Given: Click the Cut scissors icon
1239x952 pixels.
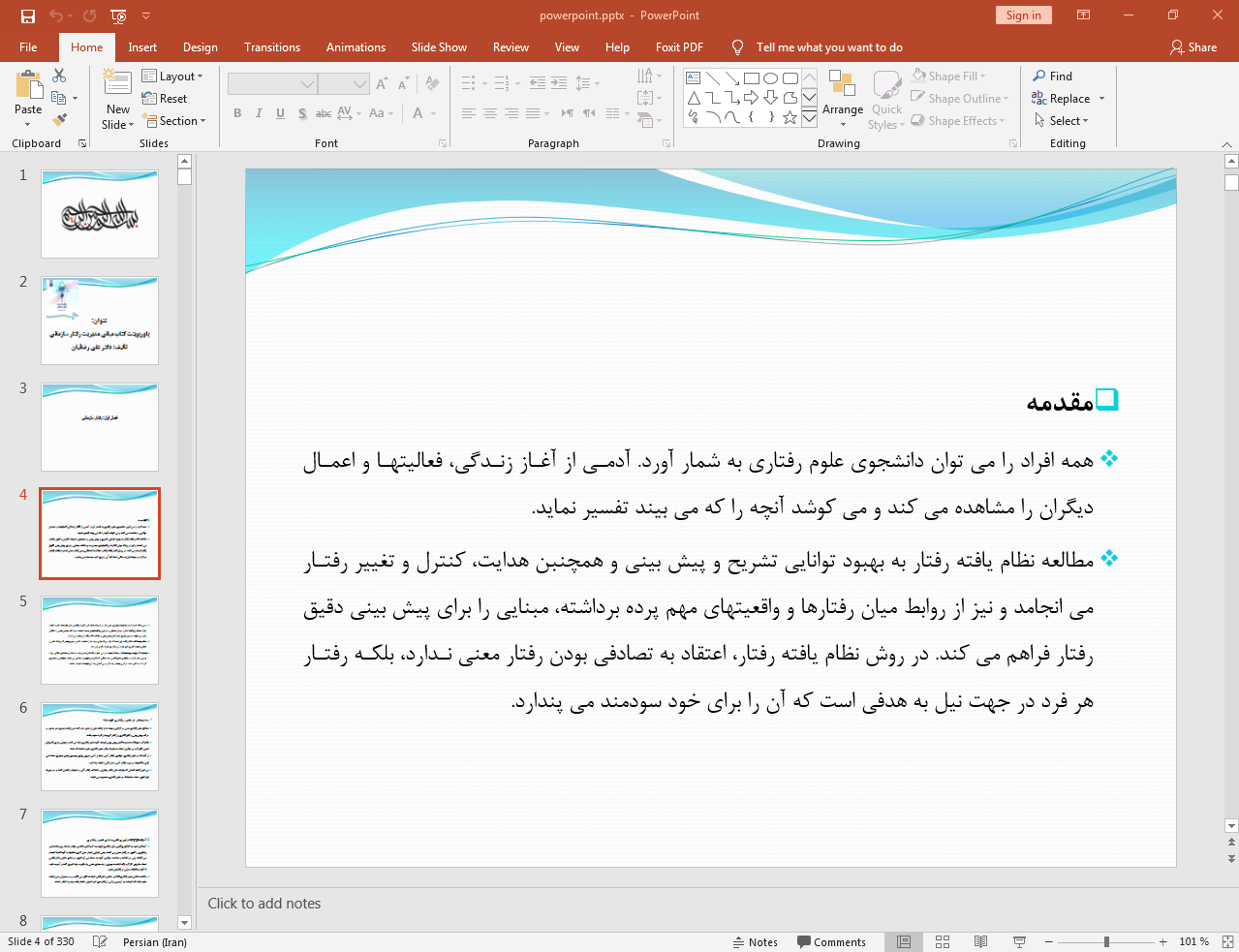Looking at the screenshot, I should [x=59, y=76].
